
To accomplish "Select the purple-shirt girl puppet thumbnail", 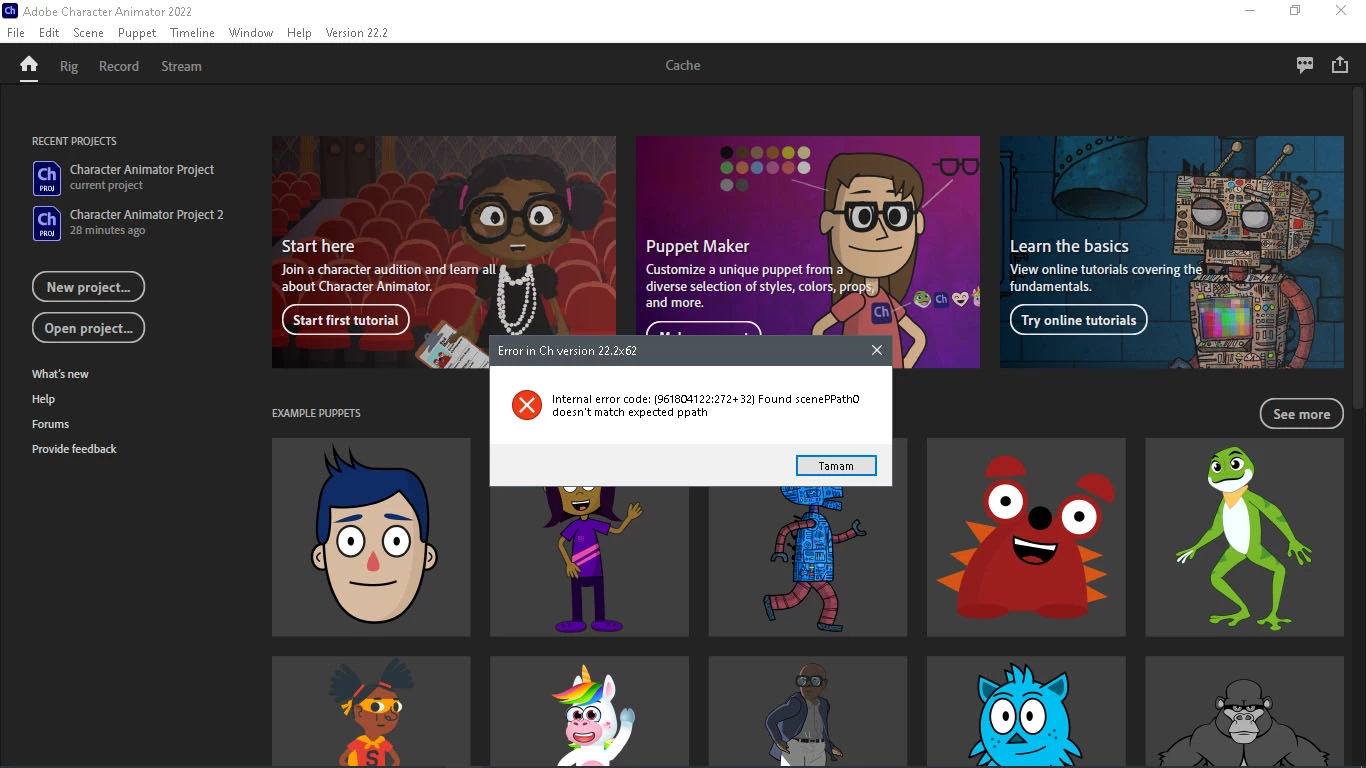I will 589,561.
